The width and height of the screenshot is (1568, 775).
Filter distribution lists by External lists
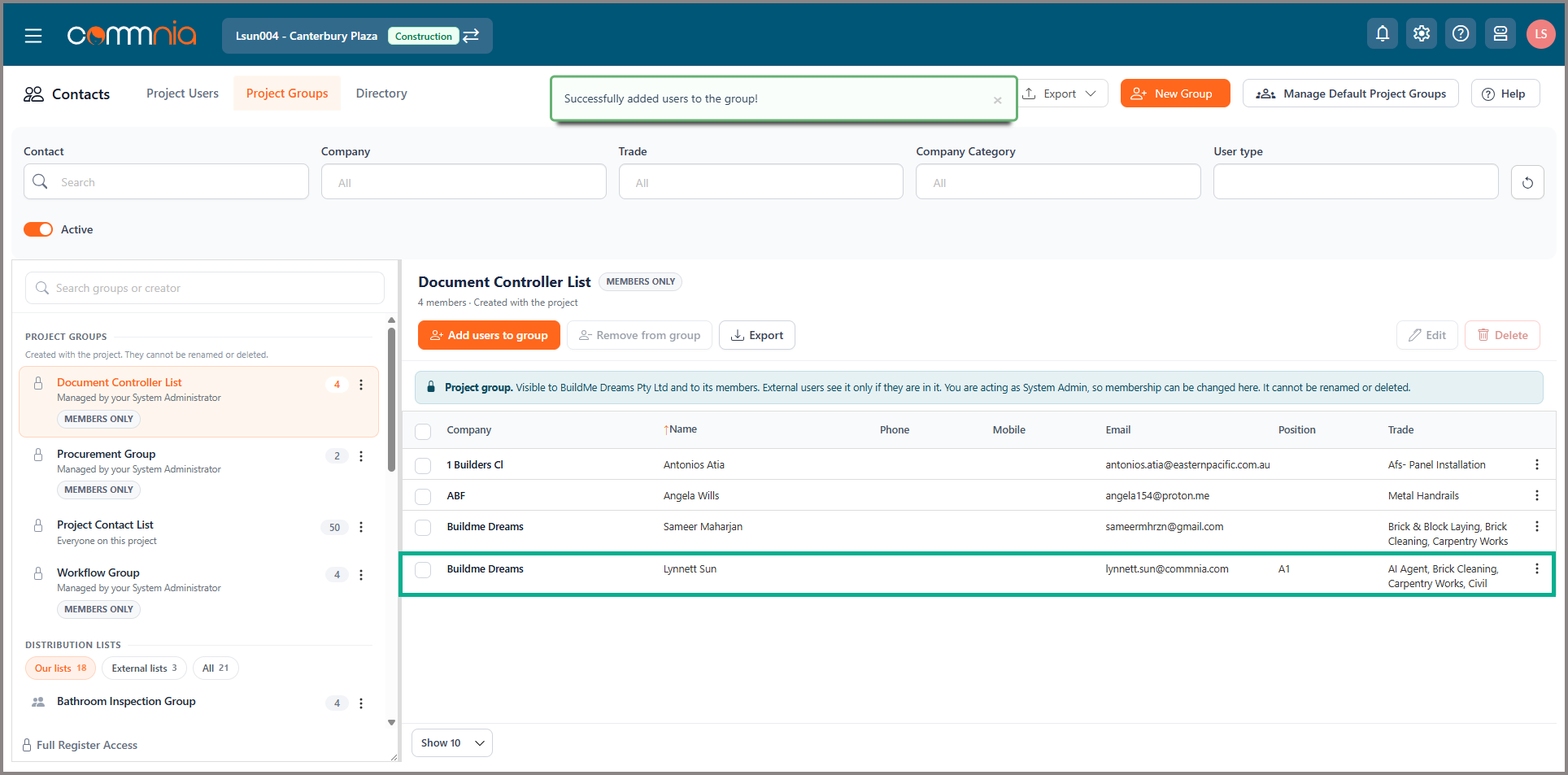click(144, 668)
